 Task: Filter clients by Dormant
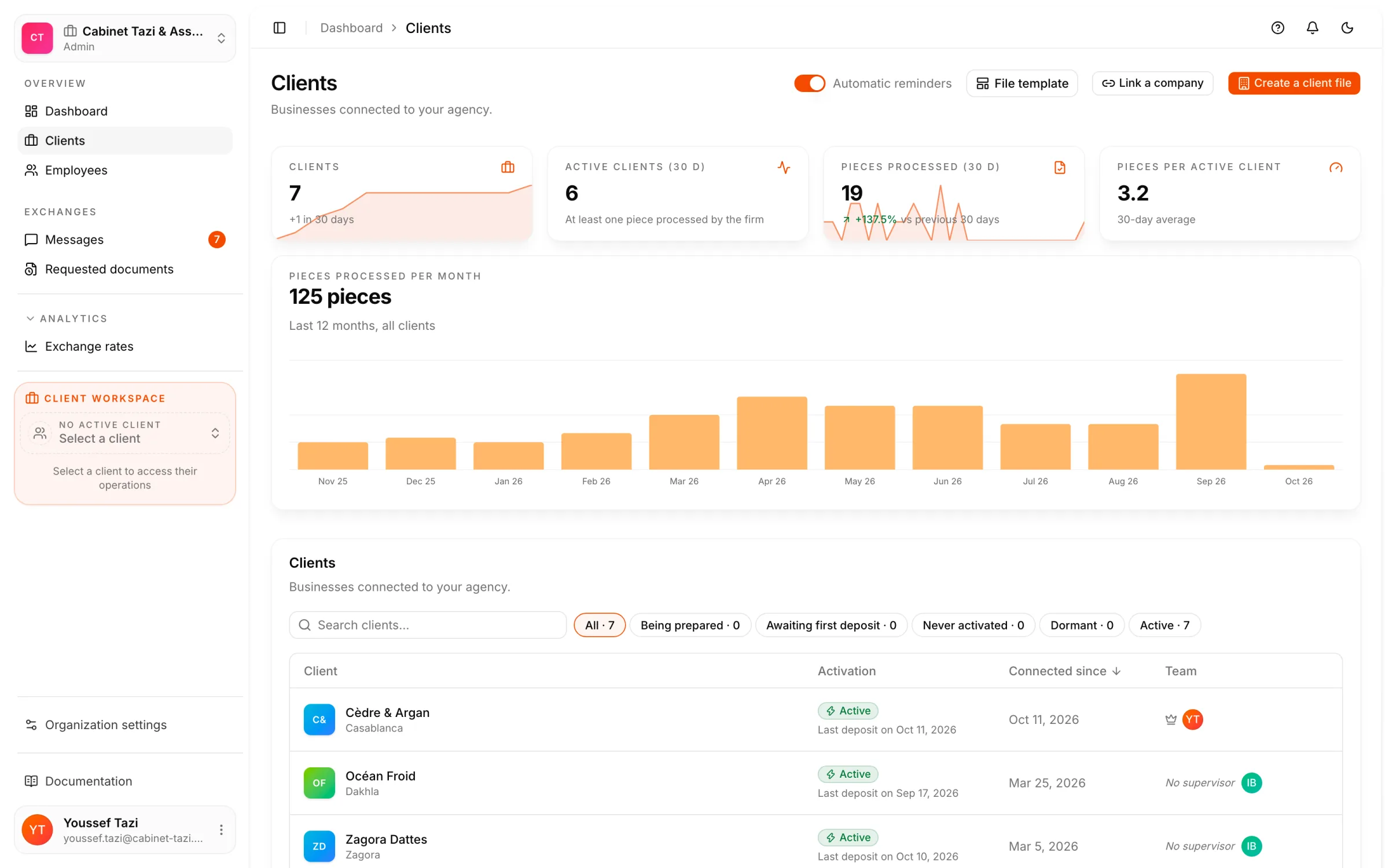(1082, 625)
